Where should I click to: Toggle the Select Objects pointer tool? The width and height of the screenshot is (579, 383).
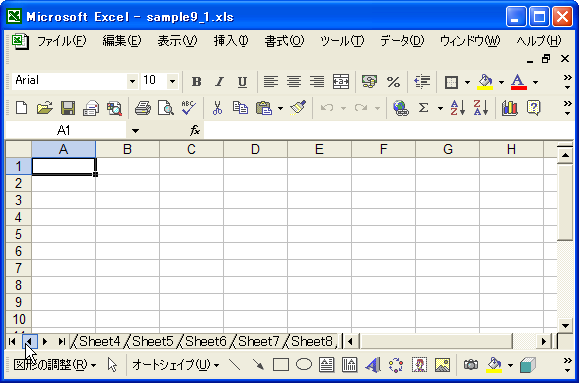(x=112, y=365)
